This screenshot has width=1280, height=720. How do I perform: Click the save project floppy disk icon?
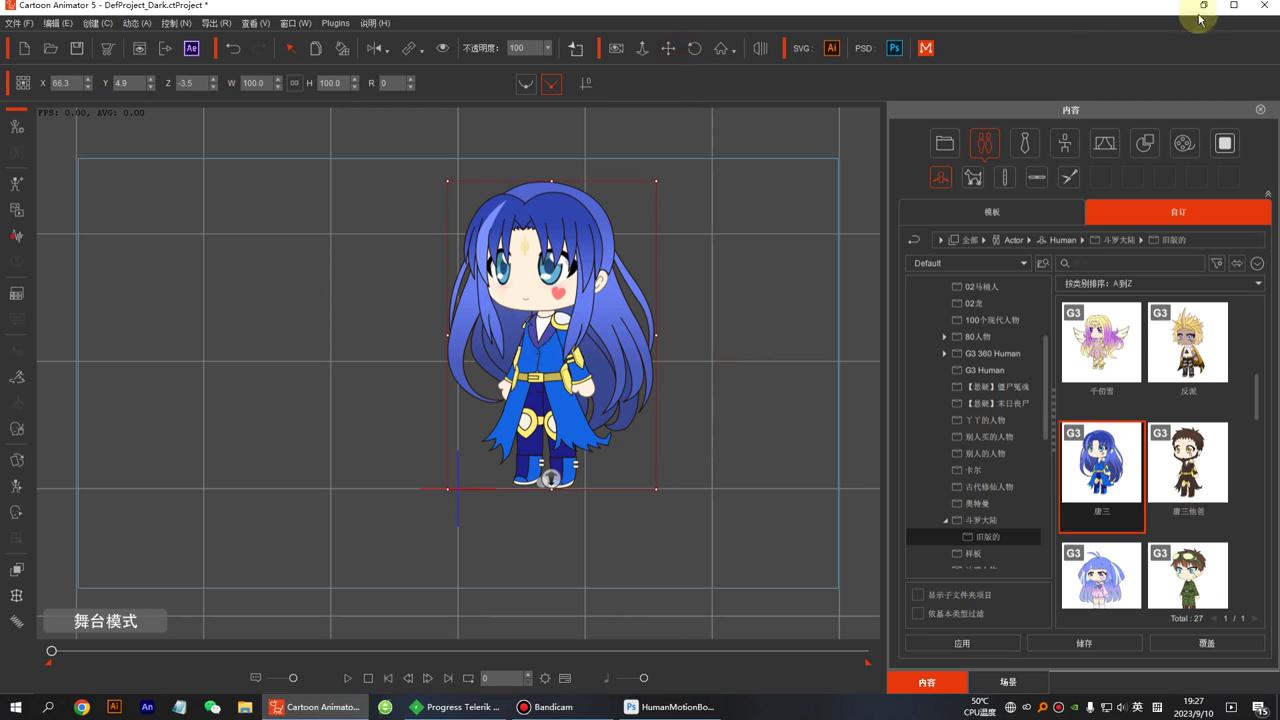(x=77, y=48)
